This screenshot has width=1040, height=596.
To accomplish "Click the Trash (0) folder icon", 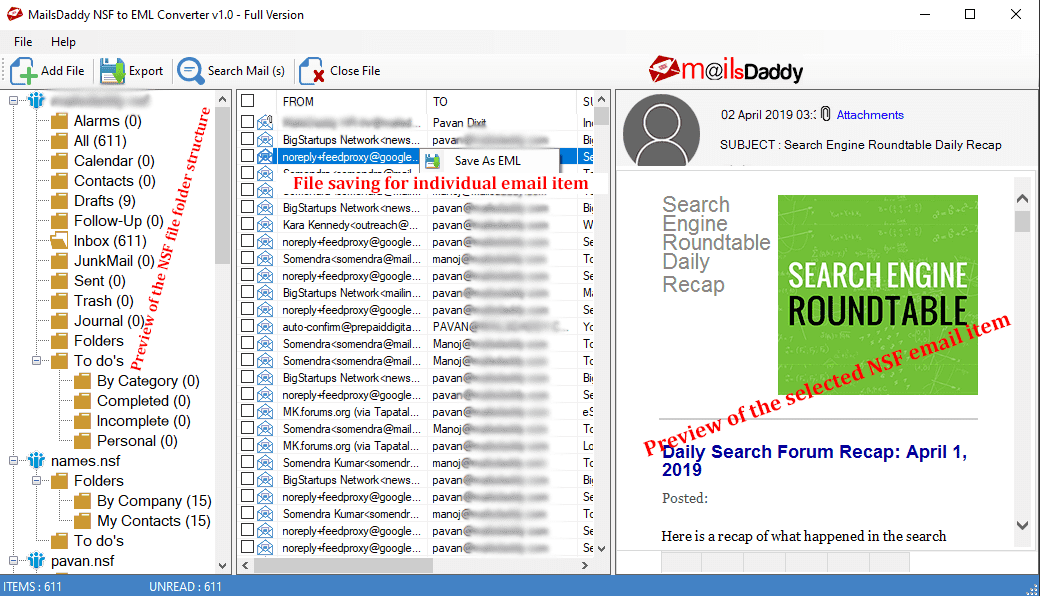I will pyautogui.click(x=60, y=300).
